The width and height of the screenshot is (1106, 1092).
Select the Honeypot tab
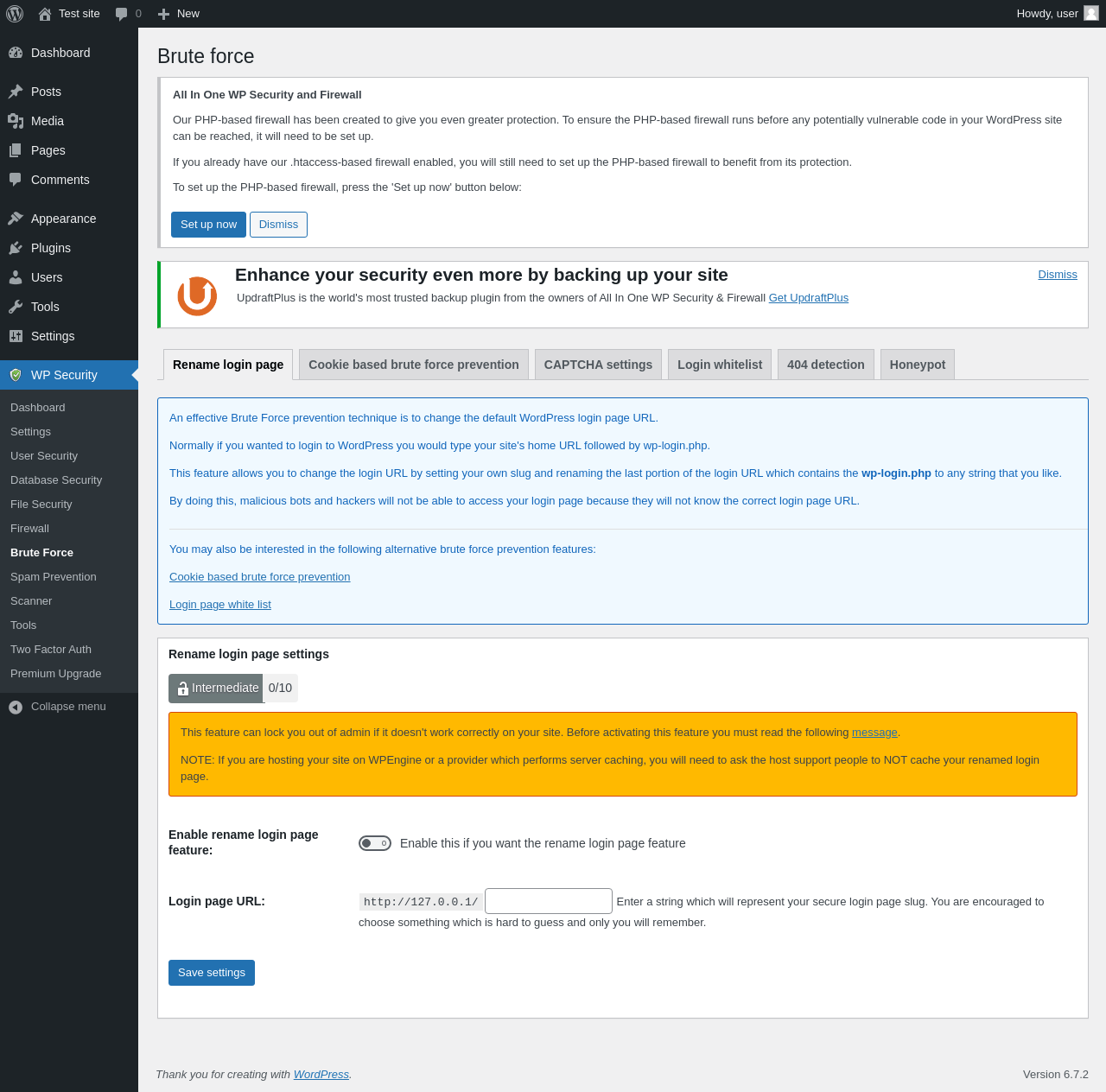(918, 365)
